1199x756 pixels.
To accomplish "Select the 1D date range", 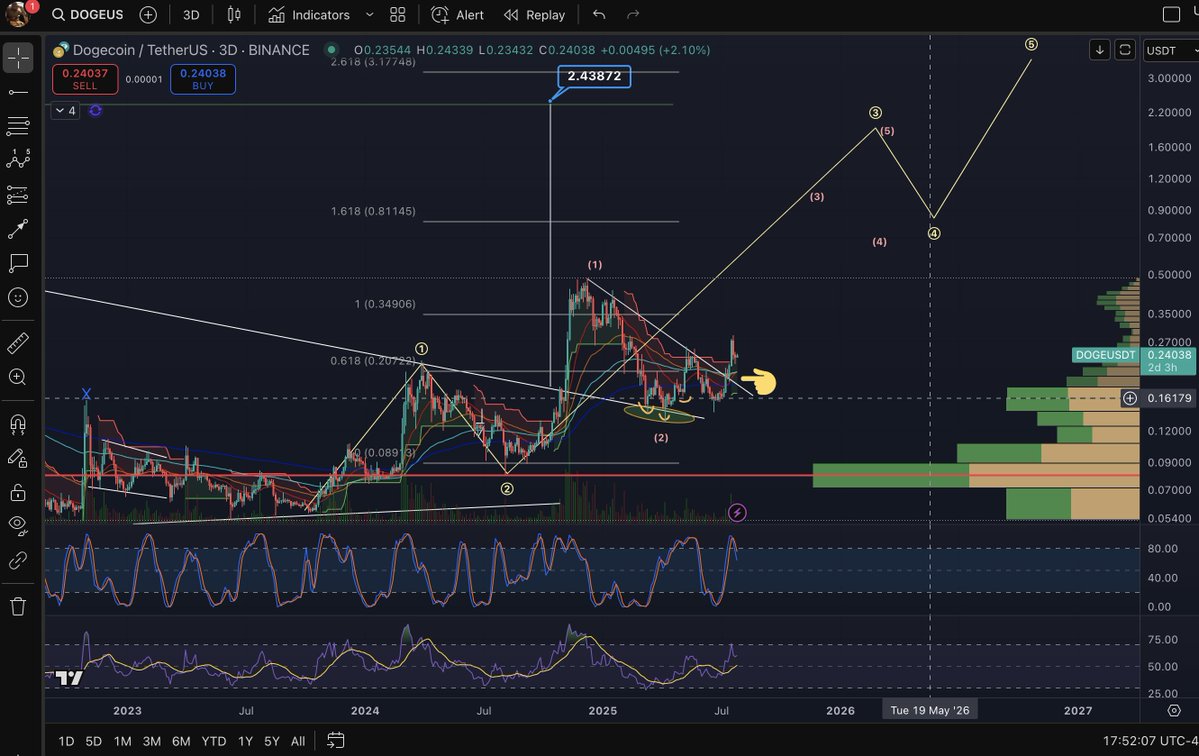I will (x=67, y=741).
